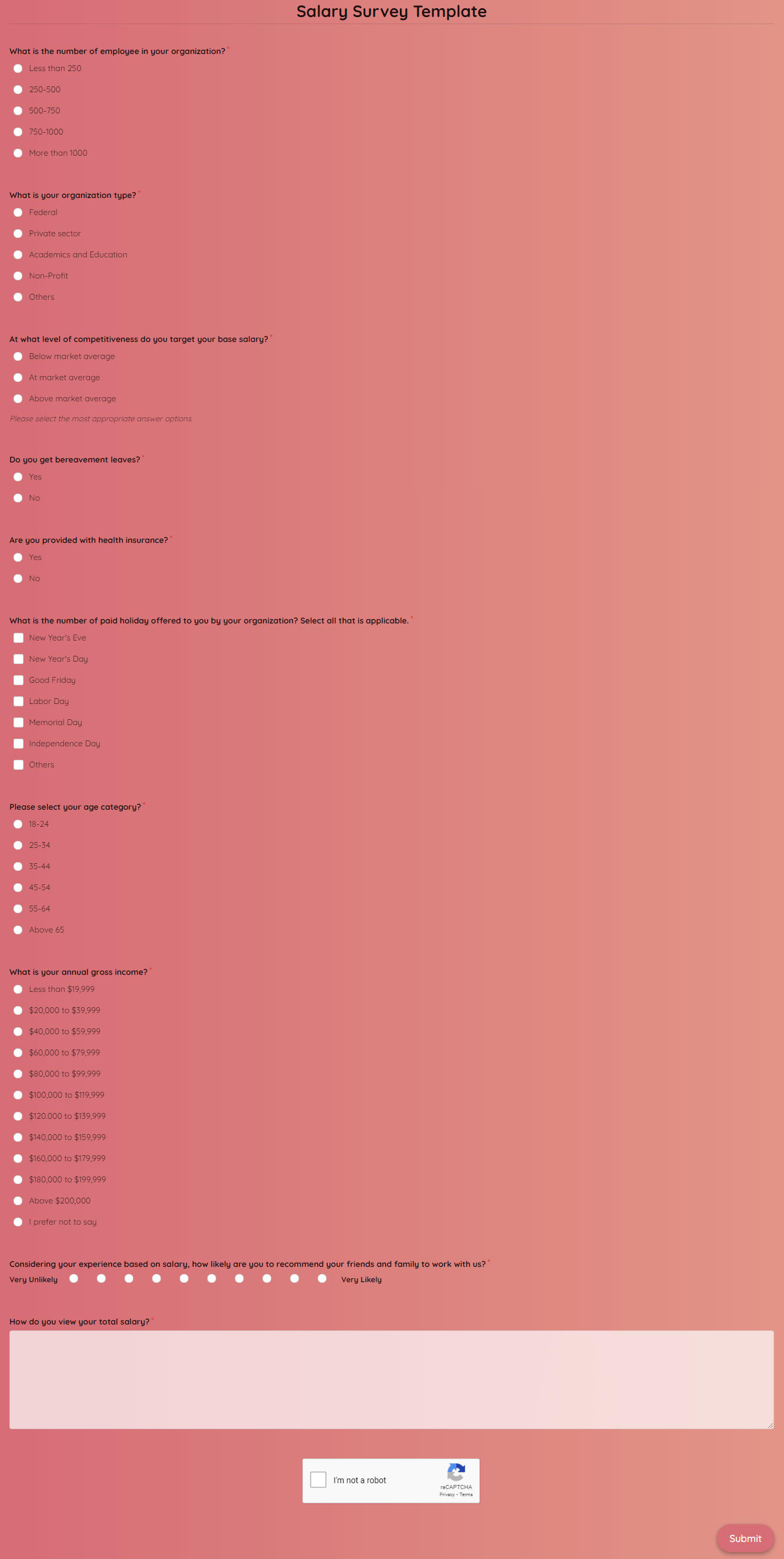Pick the 750-1000 employees radio
784x1559 pixels.
(18, 132)
